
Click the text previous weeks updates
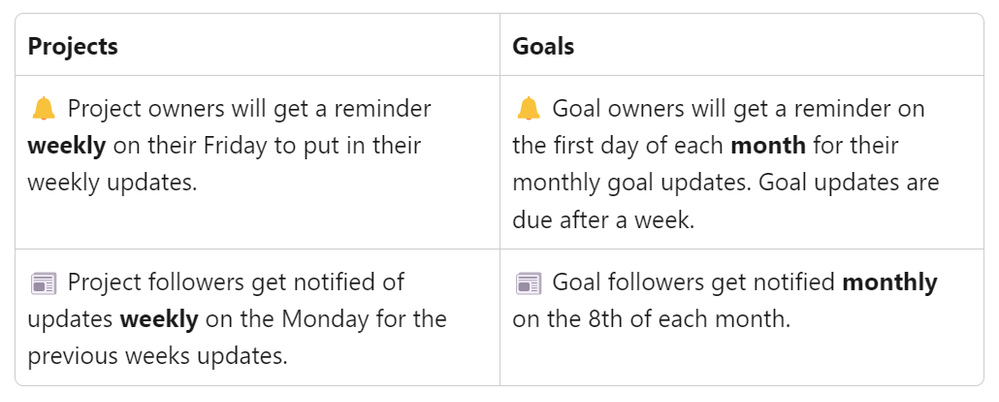tap(157, 356)
